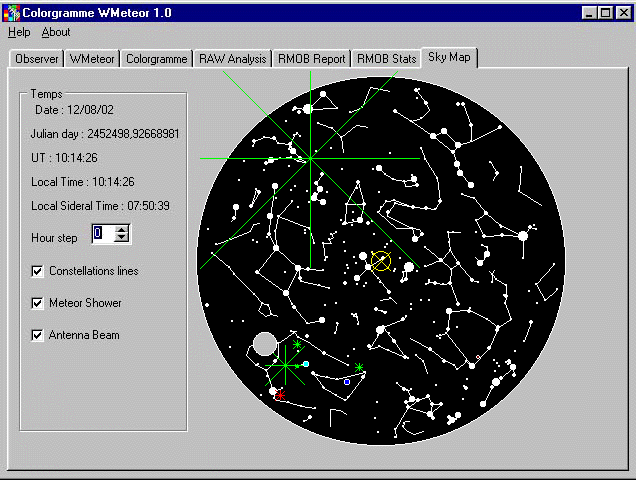Switch to the Observer tab
Image resolution: width=636 pixels, height=480 pixels.
point(37,59)
